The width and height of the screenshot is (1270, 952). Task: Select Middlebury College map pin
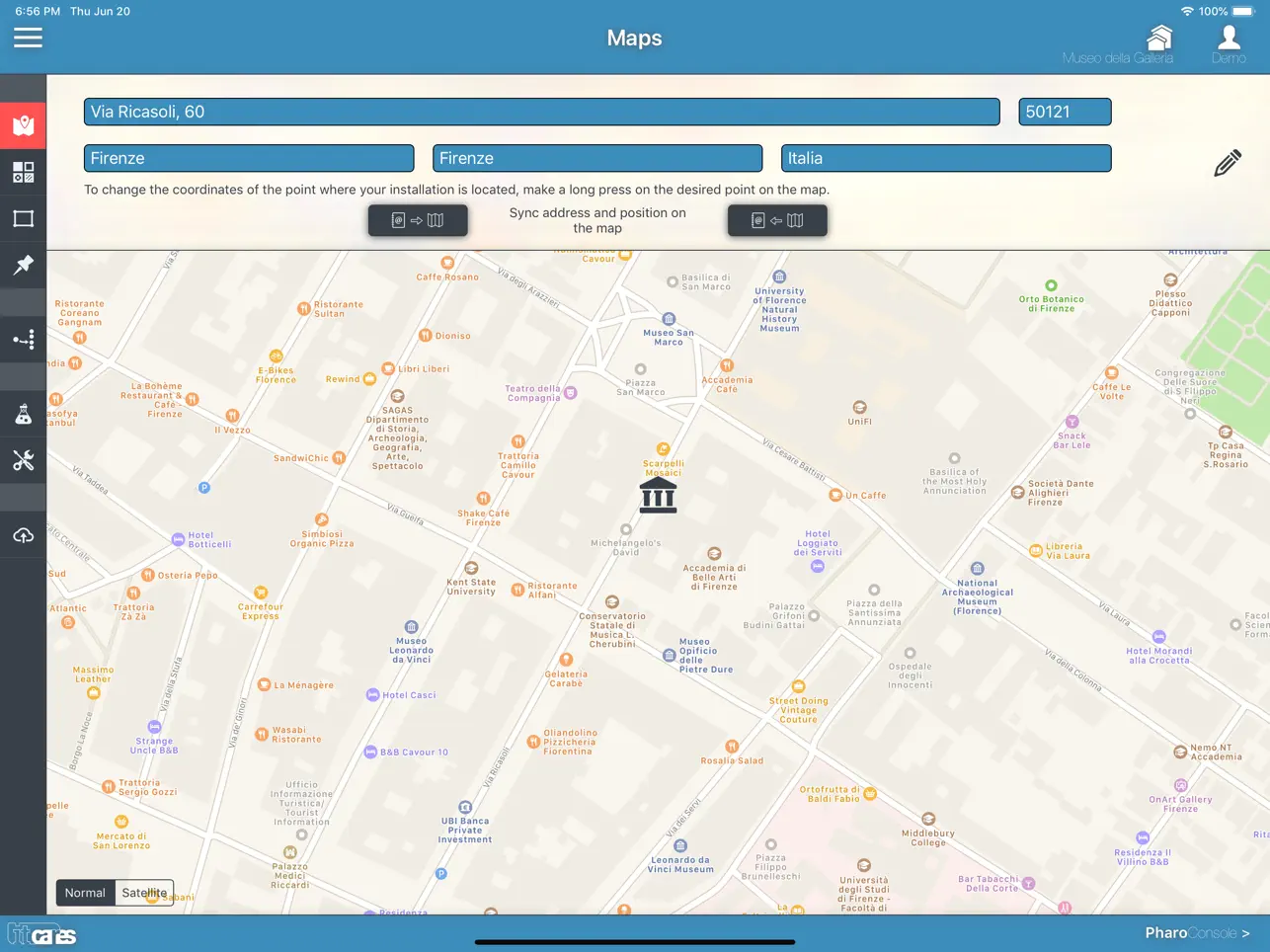(x=928, y=819)
